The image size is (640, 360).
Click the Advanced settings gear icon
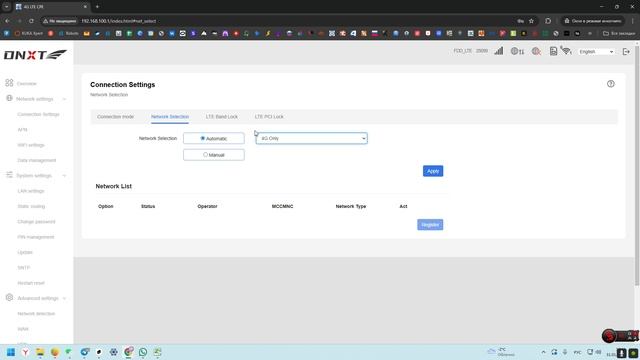coord(9,298)
